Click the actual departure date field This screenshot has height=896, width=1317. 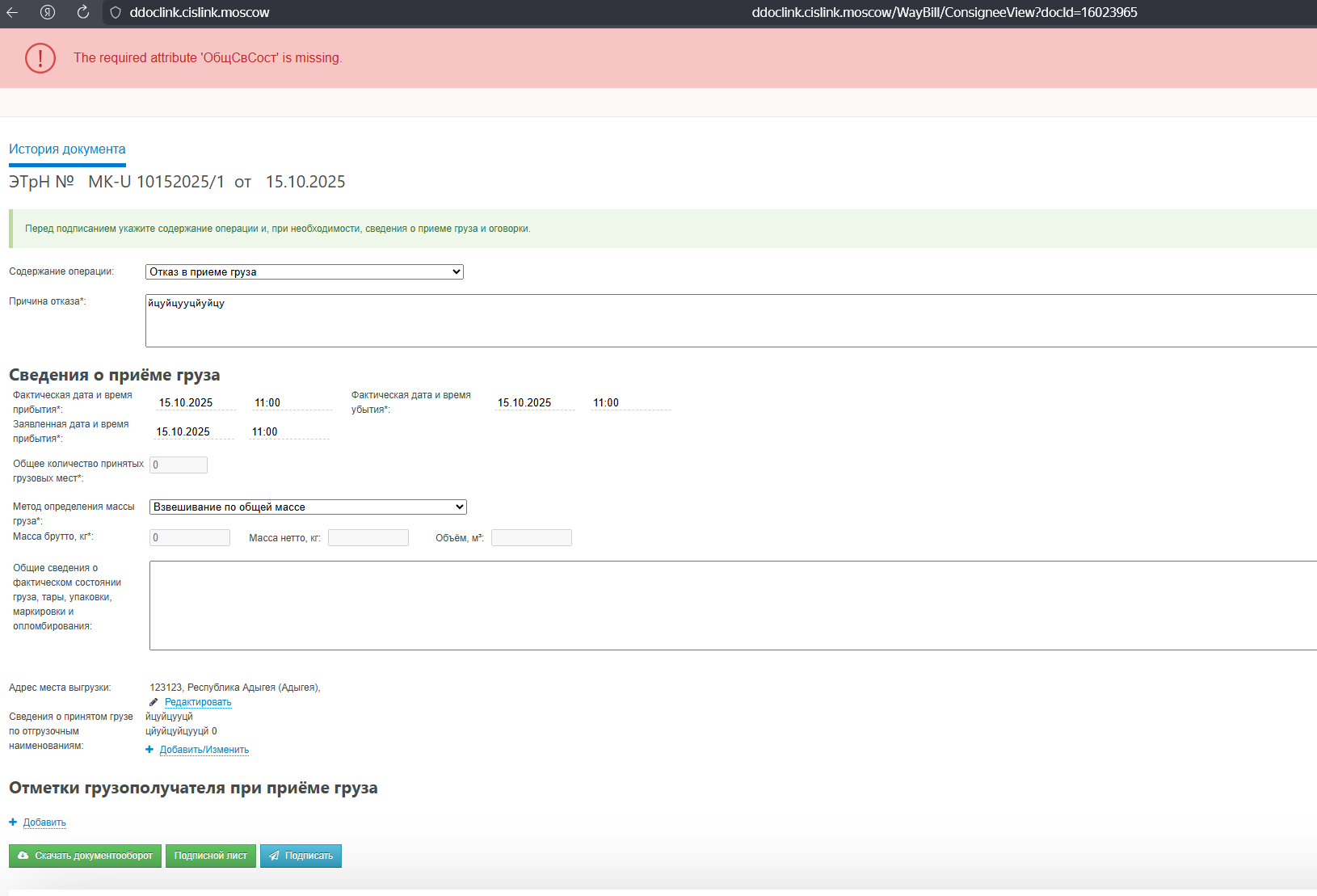(535, 402)
